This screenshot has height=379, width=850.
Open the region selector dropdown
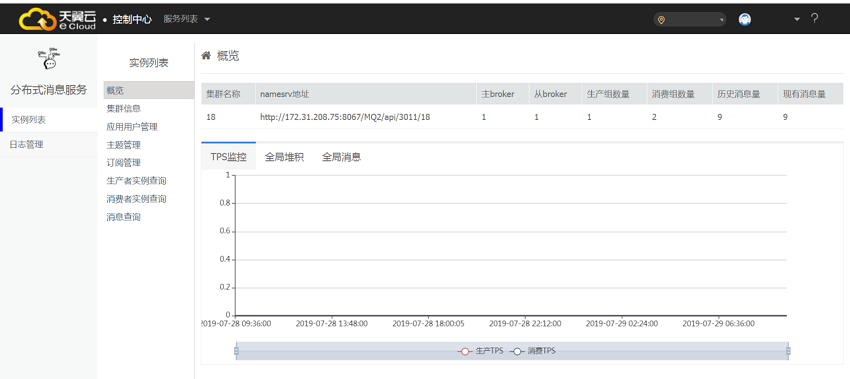pyautogui.click(x=690, y=20)
